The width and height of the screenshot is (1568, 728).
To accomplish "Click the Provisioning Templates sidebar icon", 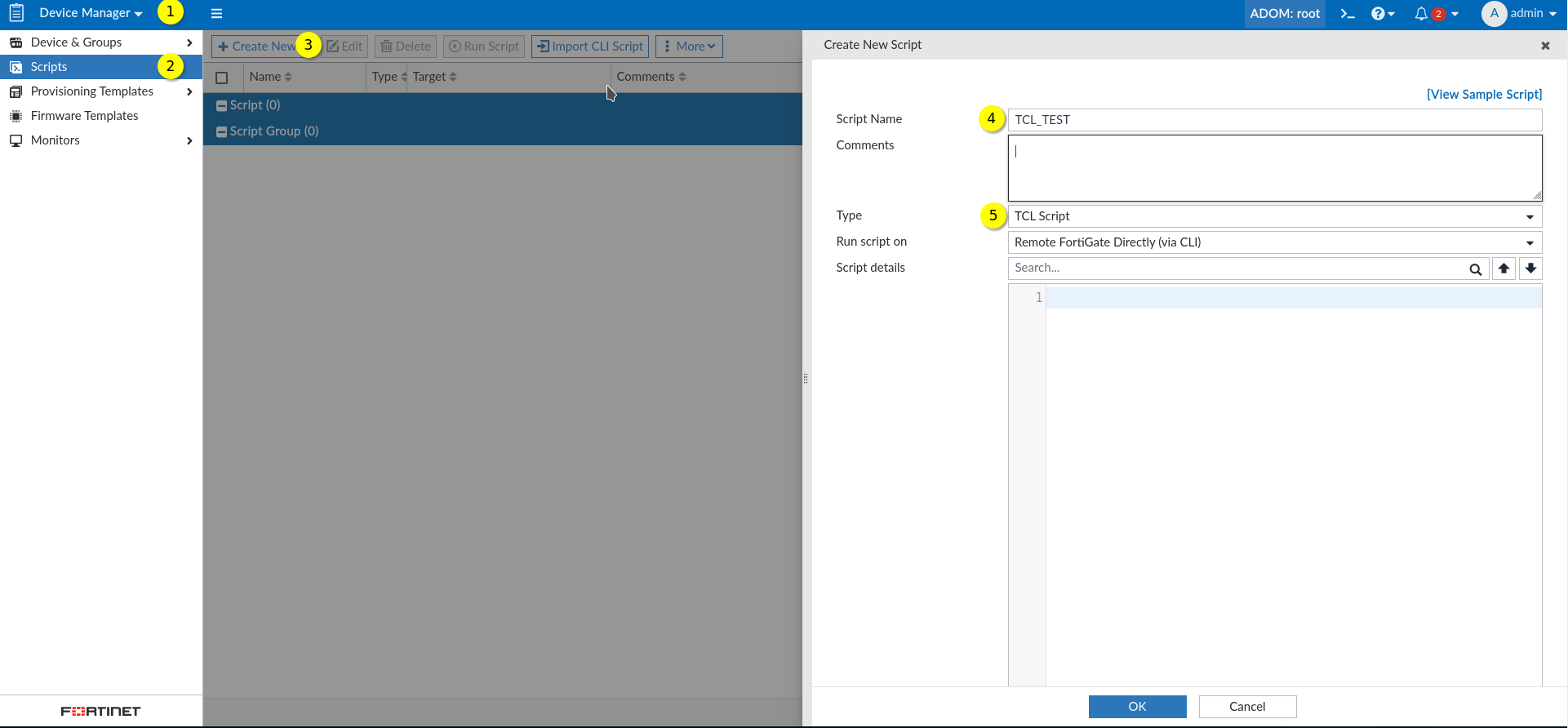I will (16, 91).
